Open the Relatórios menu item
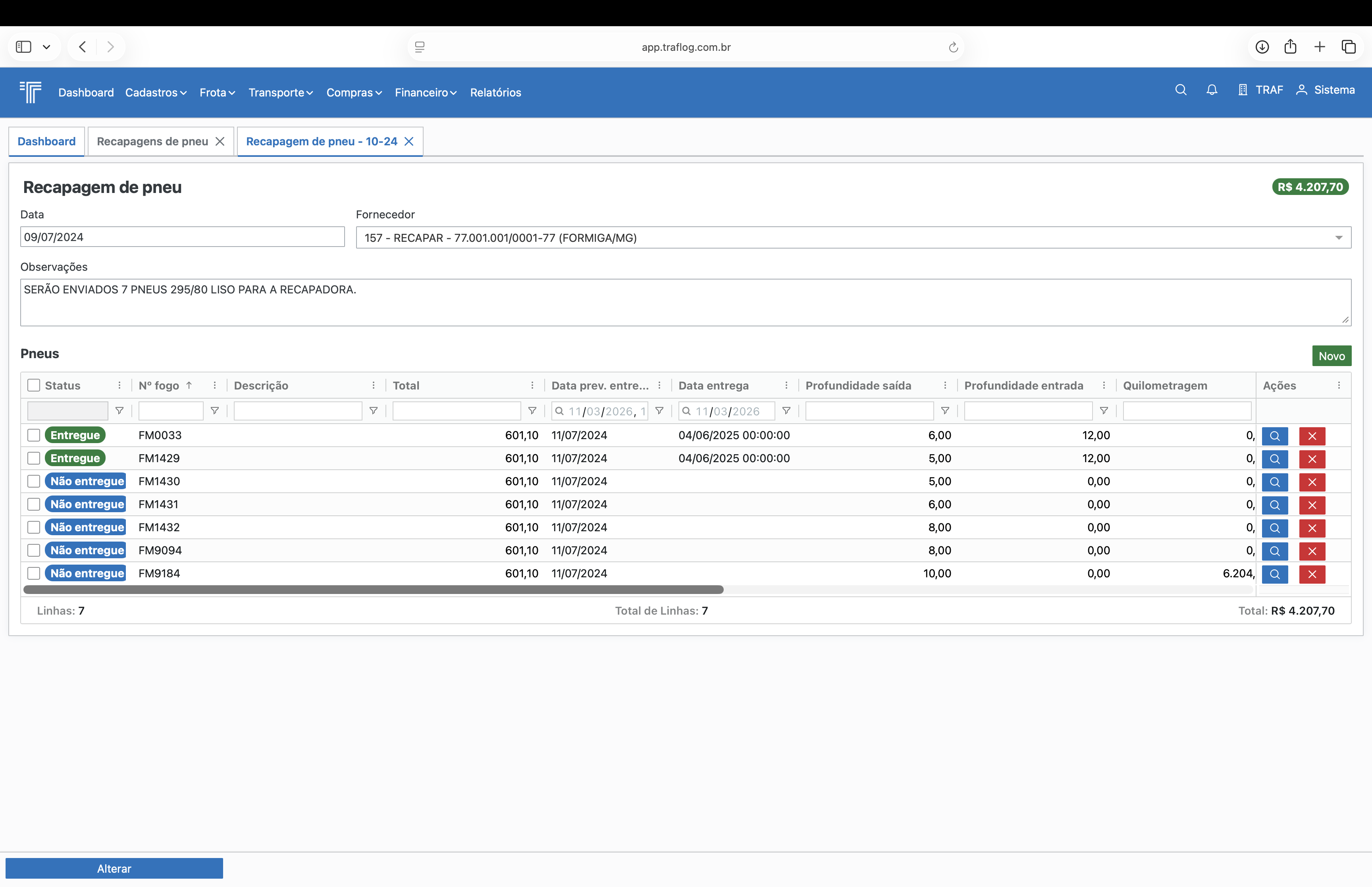Viewport: 1372px width, 887px height. (495, 92)
